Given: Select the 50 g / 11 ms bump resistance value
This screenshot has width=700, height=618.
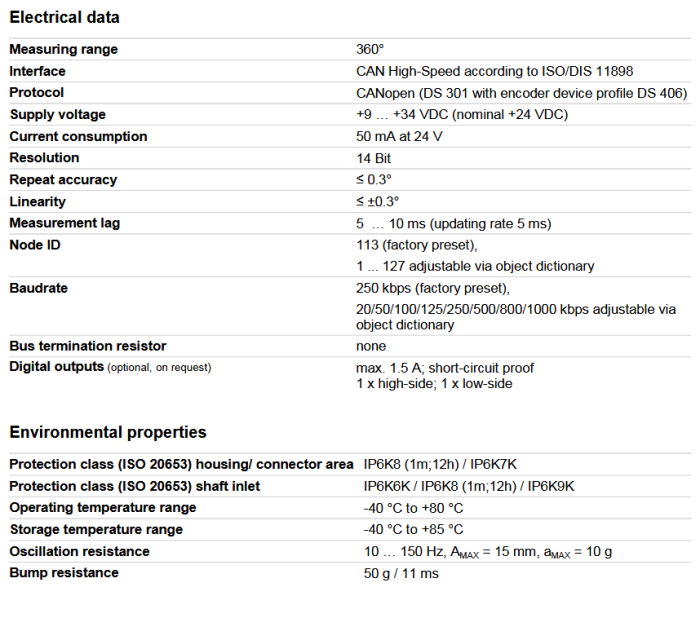Looking at the screenshot, I should click(400, 573).
